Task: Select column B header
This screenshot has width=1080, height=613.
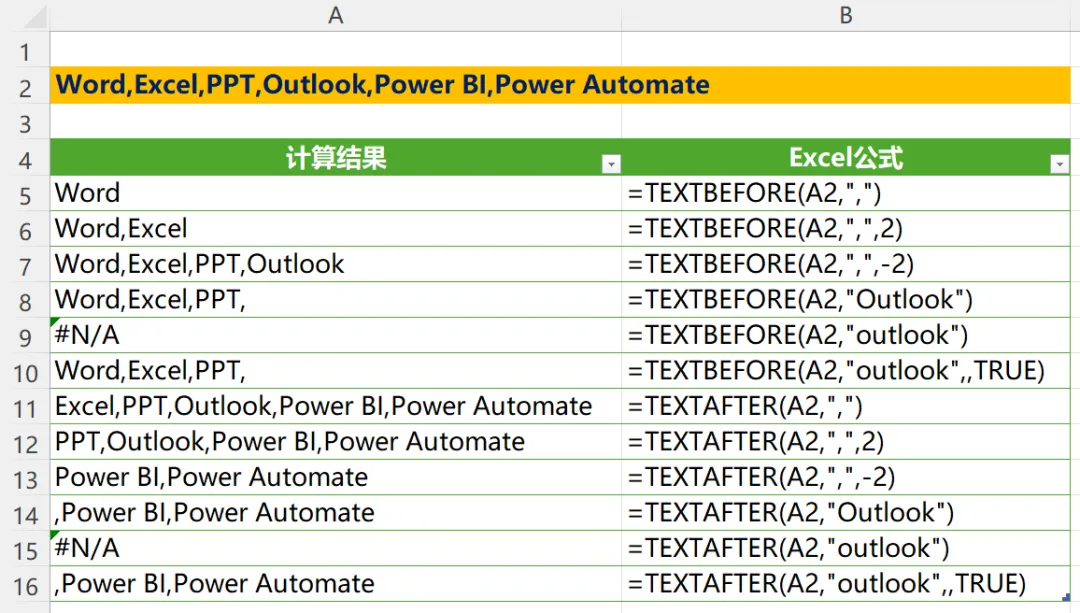Action: pyautogui.click(x=846, y=15)
